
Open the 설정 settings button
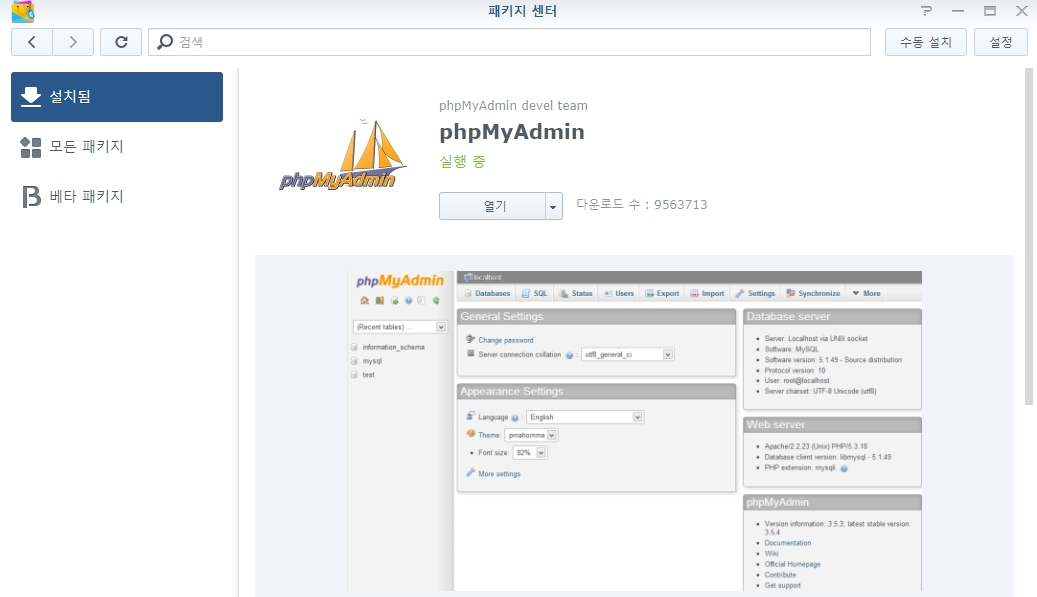1001,42
